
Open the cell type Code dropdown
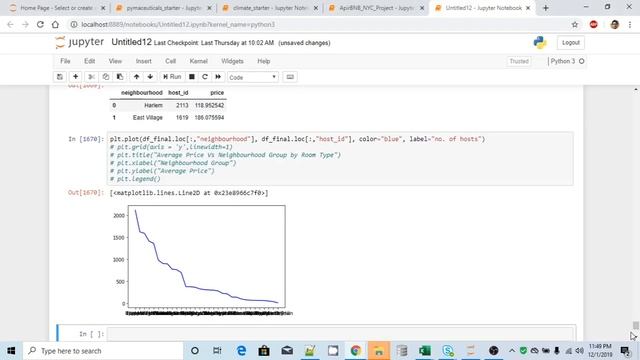(253, 77)
